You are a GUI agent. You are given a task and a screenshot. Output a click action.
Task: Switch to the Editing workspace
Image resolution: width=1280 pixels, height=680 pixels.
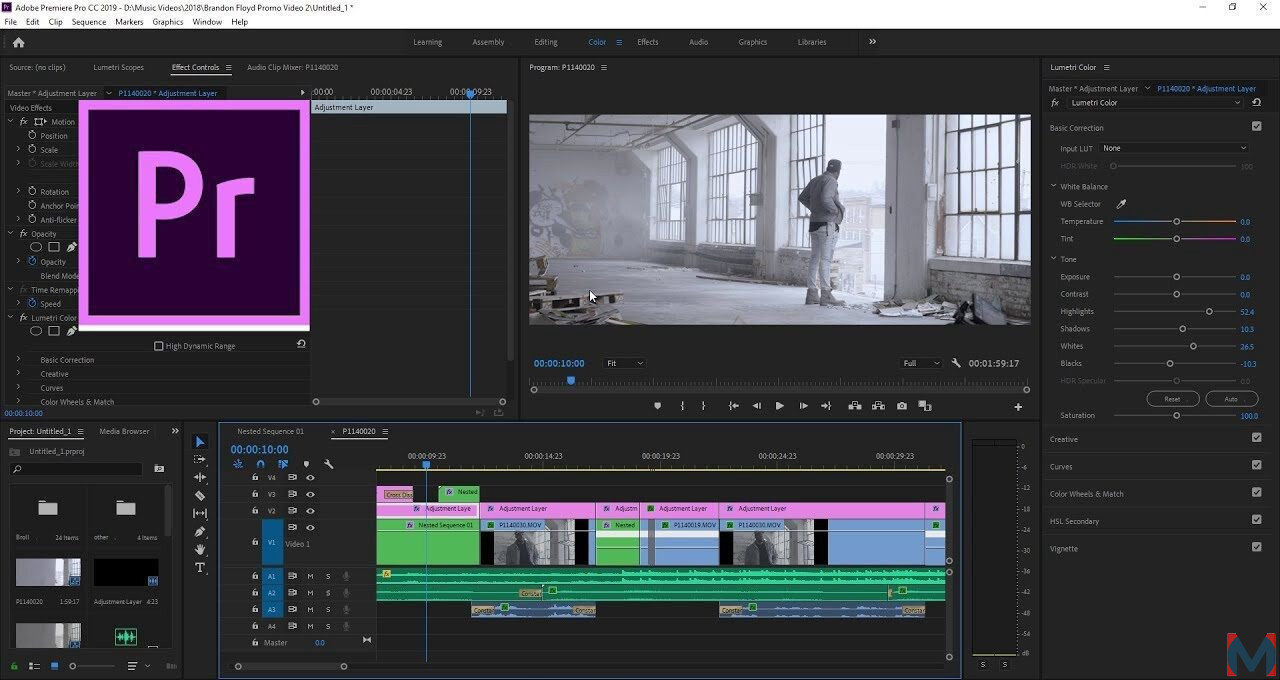pos(546,42)
